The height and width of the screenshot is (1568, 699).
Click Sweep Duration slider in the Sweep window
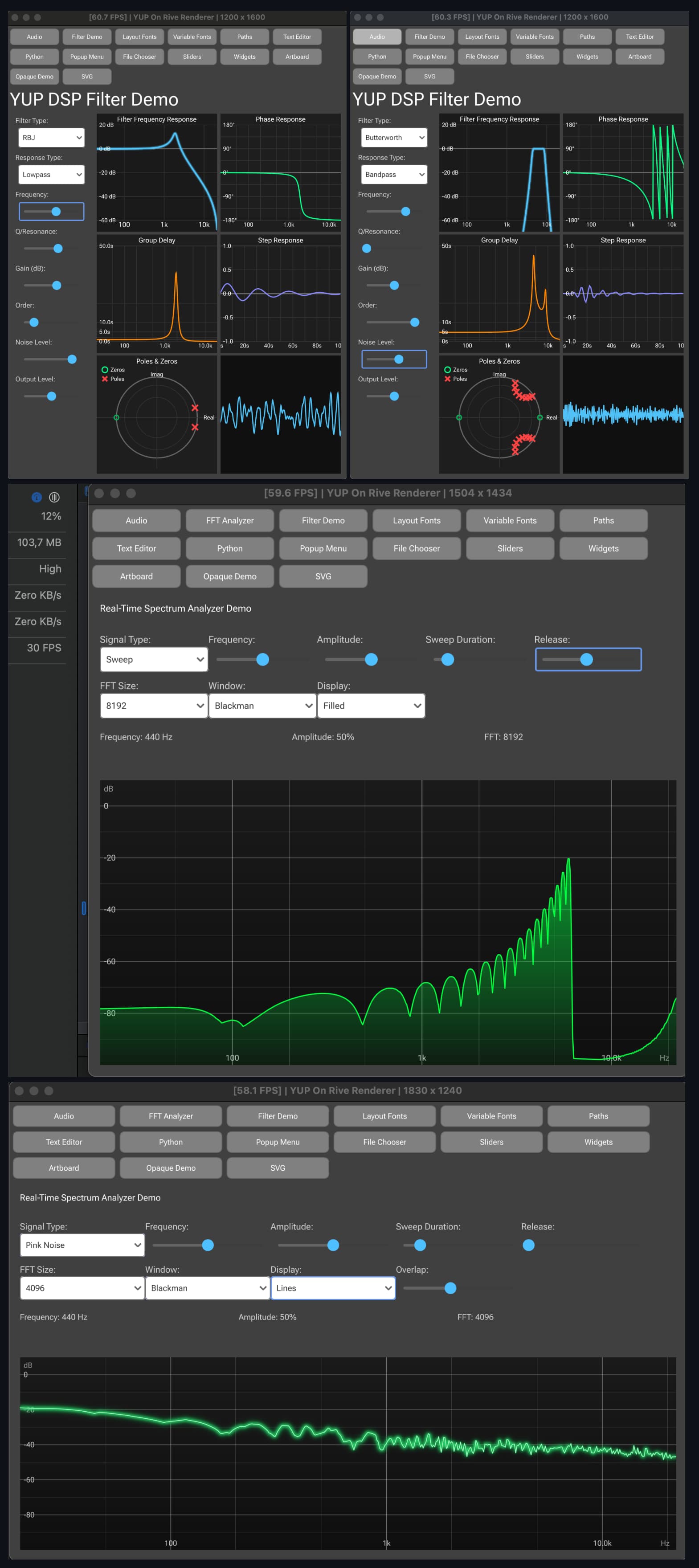point(479,659)
